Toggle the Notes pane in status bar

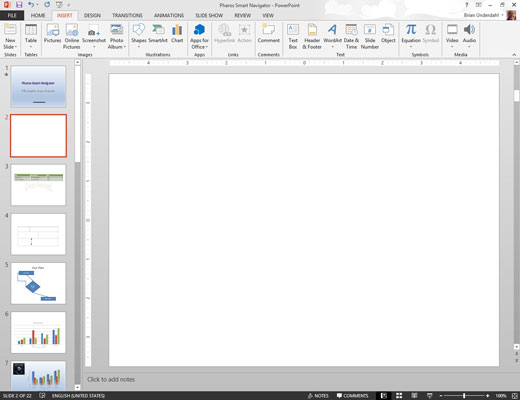click(x=318, y=396)
